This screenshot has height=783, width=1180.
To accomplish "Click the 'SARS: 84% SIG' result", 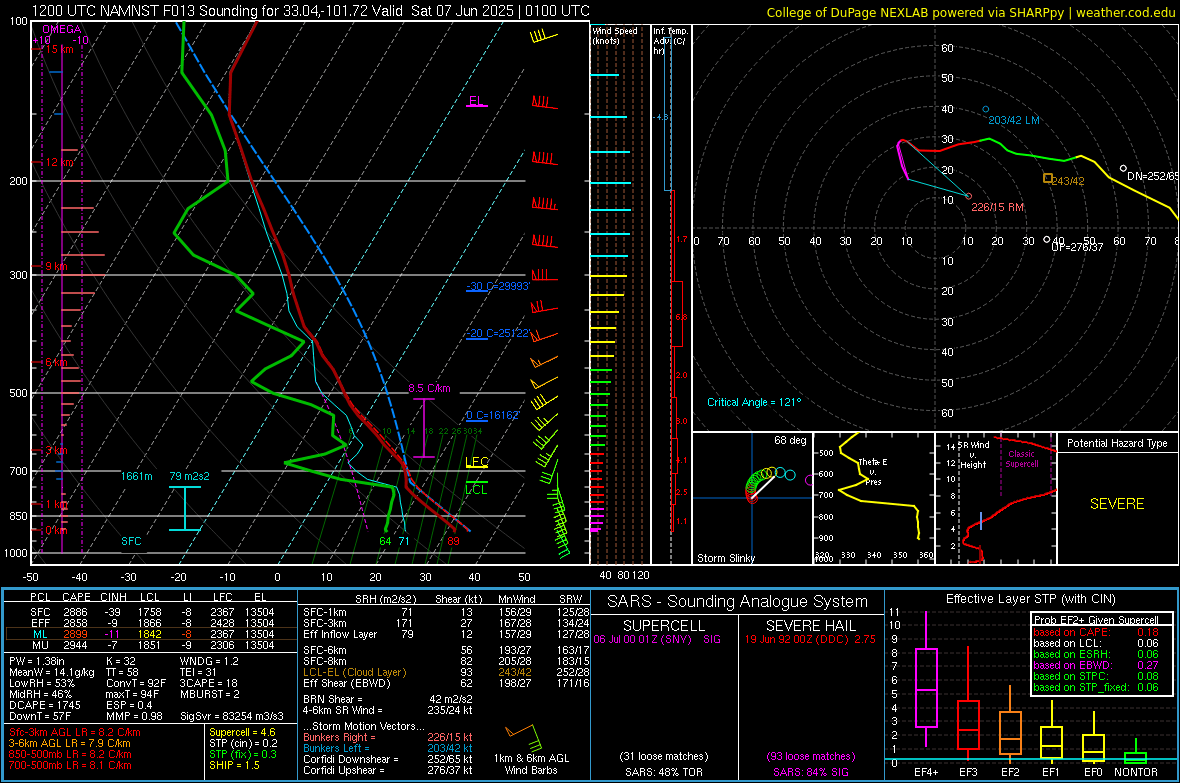I will click(x=810, y=772).
